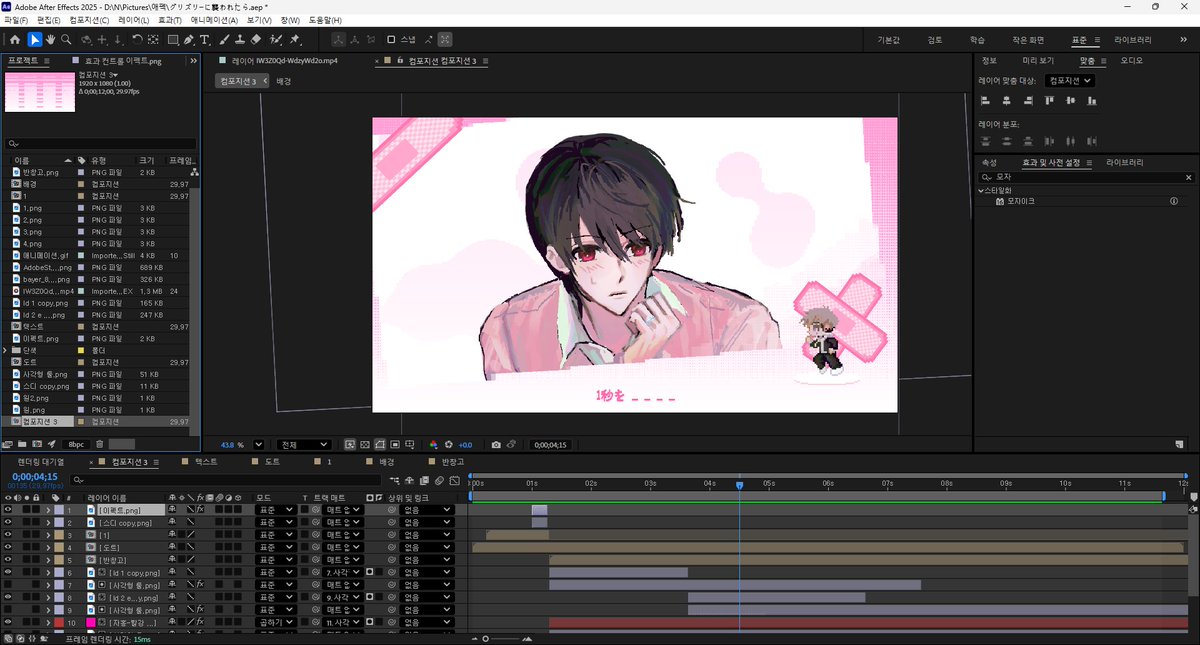Select the Rotation tool
Image resolution: width=1200 pixels, height=645 pixels.
[x=136, y=40]
